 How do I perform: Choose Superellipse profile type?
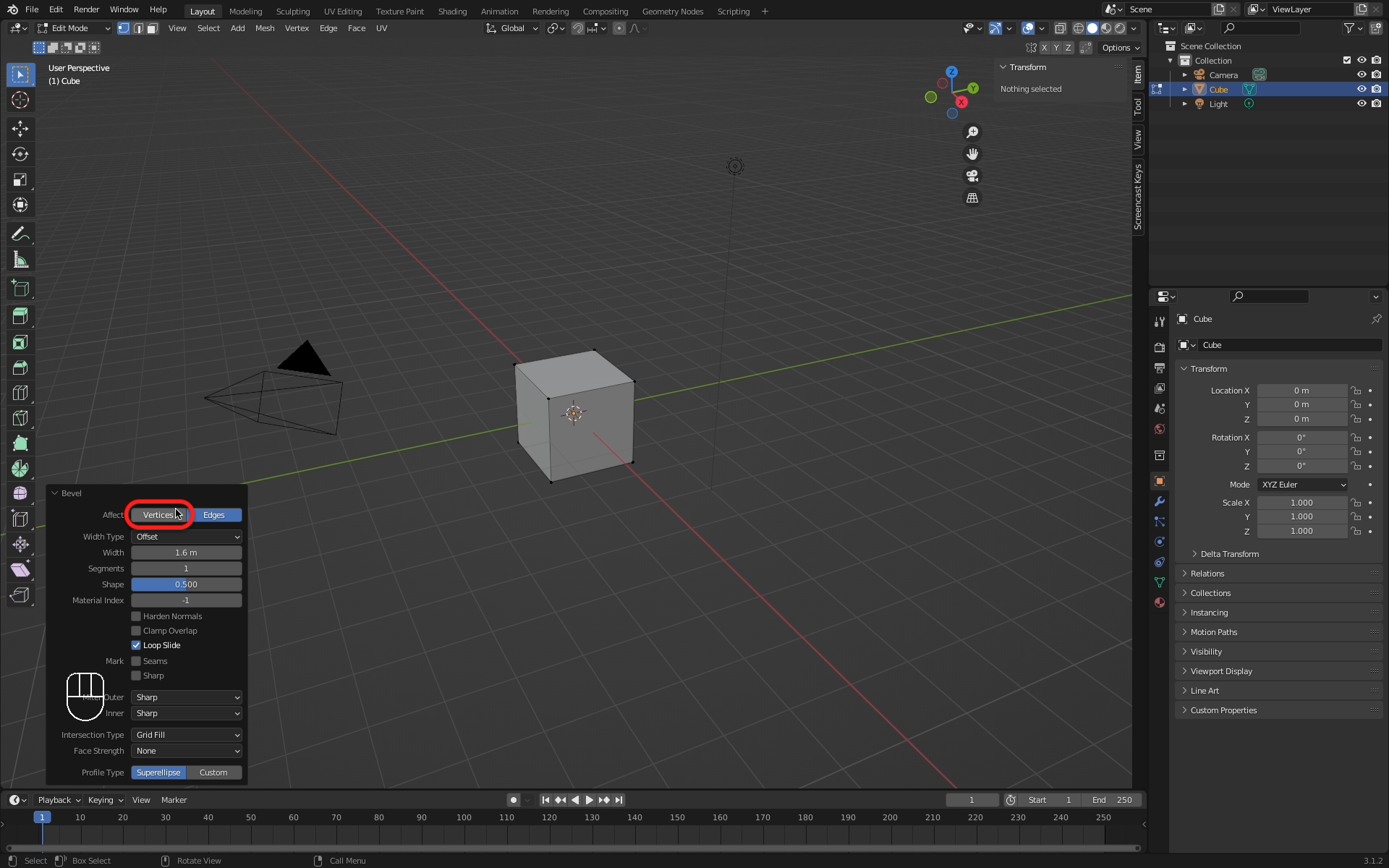pyautogui.click(x=158, y=773)
